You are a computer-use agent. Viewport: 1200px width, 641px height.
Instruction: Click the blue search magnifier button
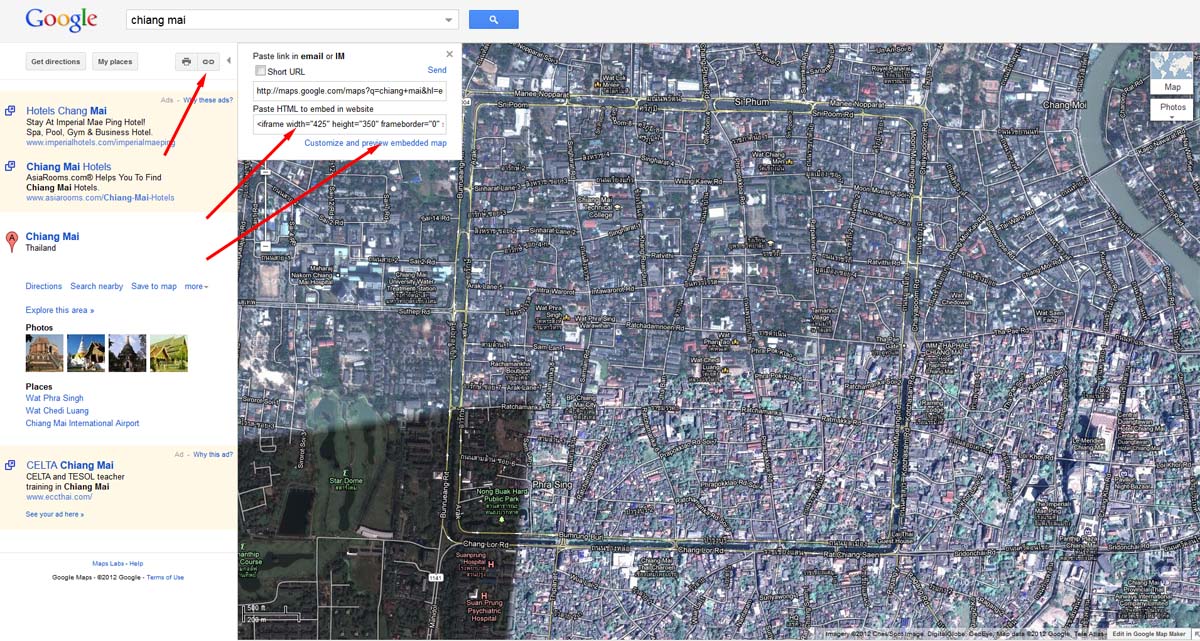point(493,19)
